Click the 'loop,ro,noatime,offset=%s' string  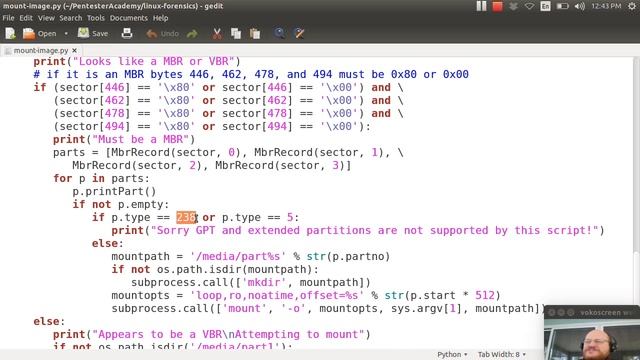pos(277,295)
